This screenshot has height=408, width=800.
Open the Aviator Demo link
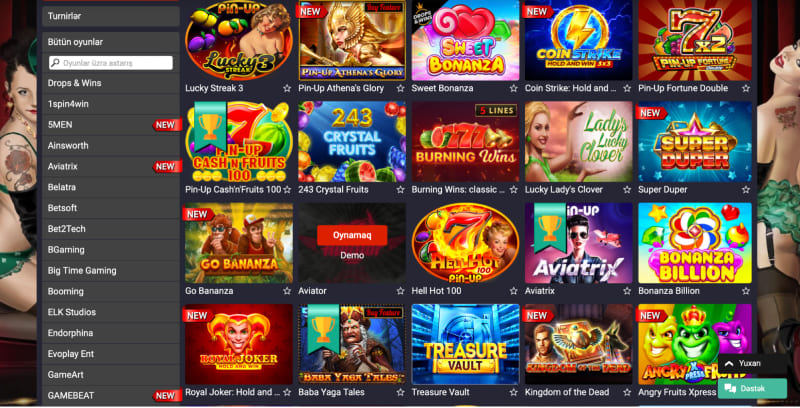coord(352,256)
